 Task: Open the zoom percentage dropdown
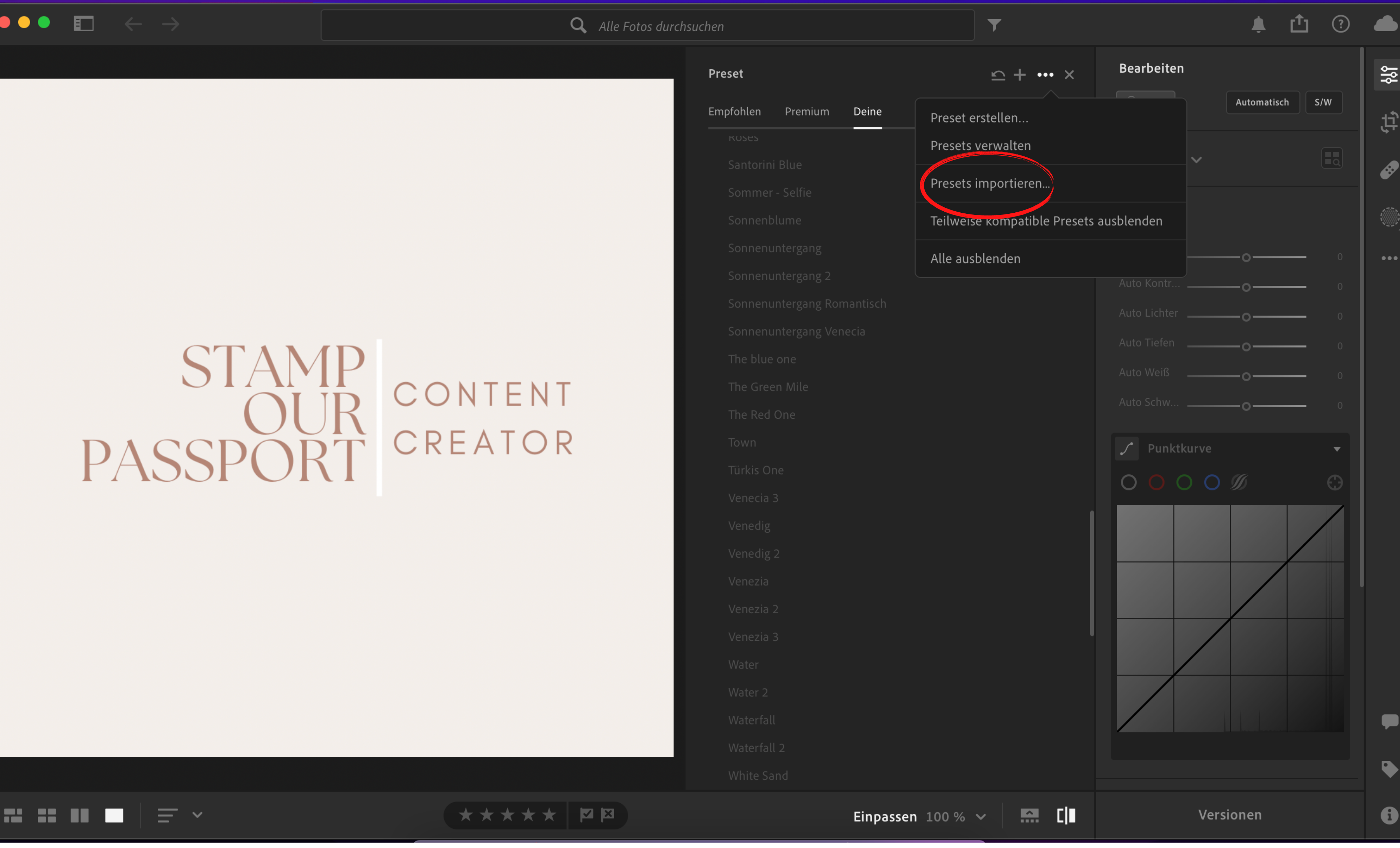tap(981, 817)
